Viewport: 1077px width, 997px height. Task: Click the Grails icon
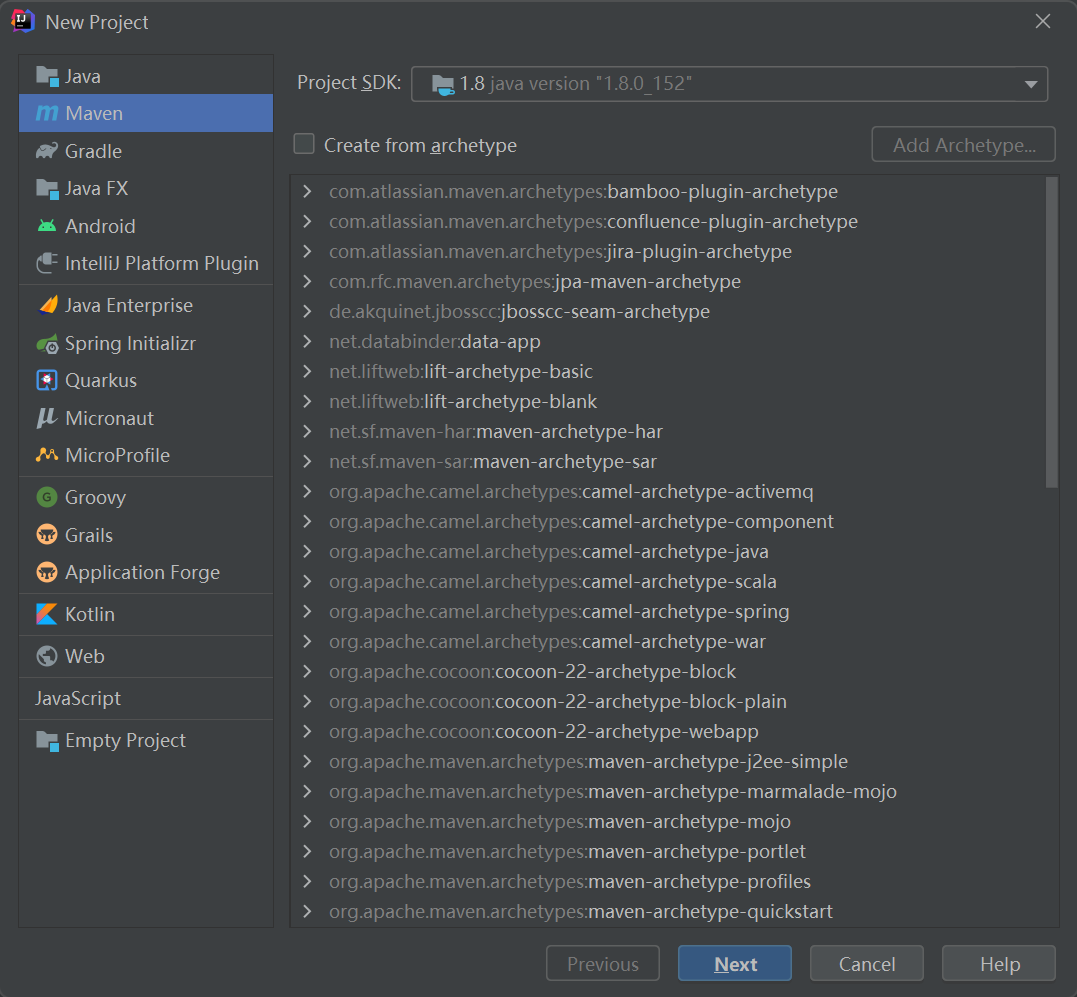point(47,535)
